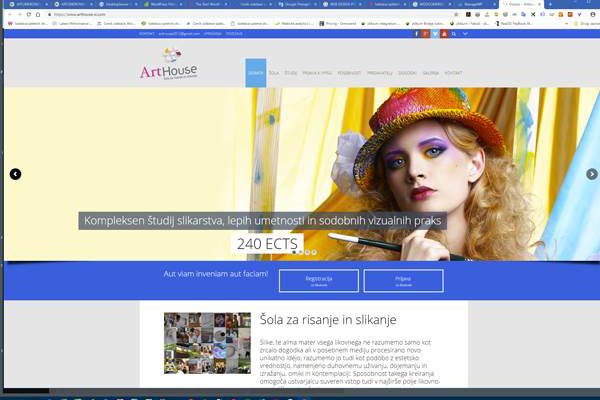Open the KONTAKT menu item
The width and height of the screenshot is (600, 400).
pos(453,73)
